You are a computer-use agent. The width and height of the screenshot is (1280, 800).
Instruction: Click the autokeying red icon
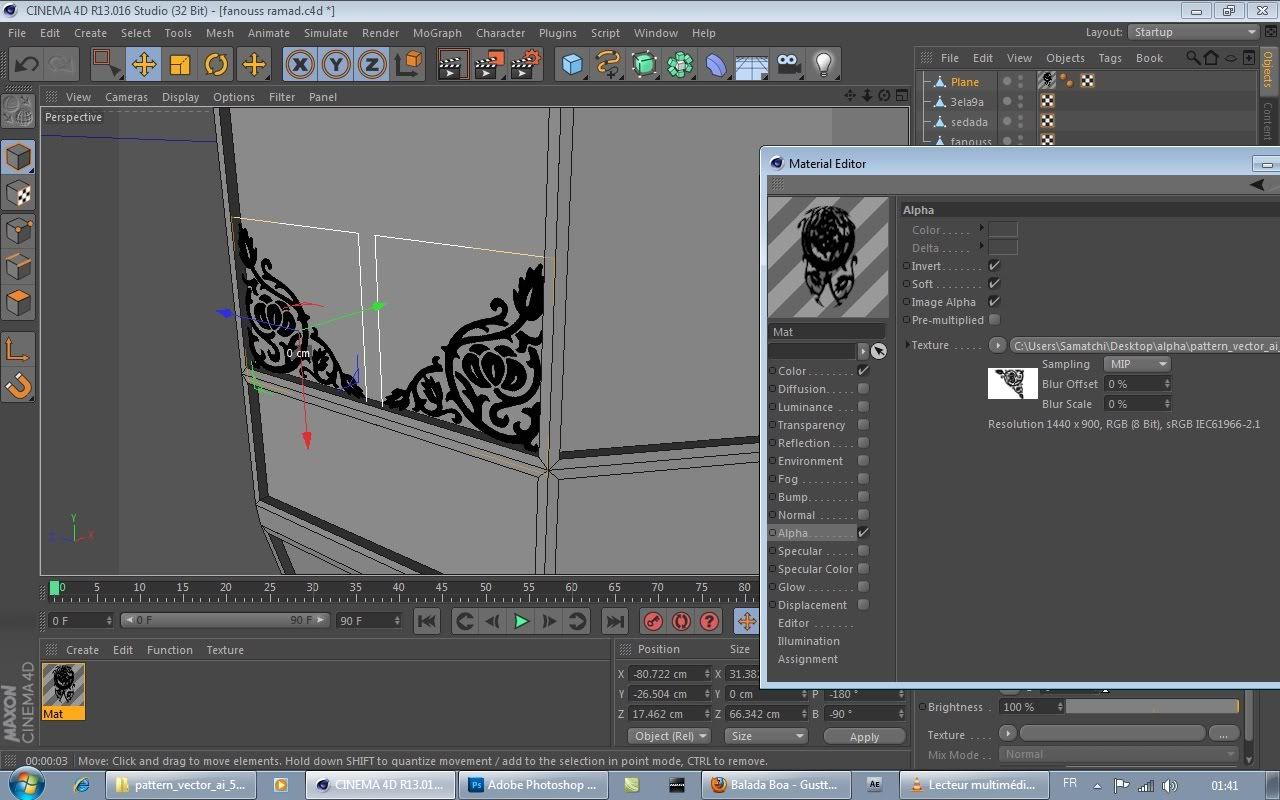[x=681, y=621]
